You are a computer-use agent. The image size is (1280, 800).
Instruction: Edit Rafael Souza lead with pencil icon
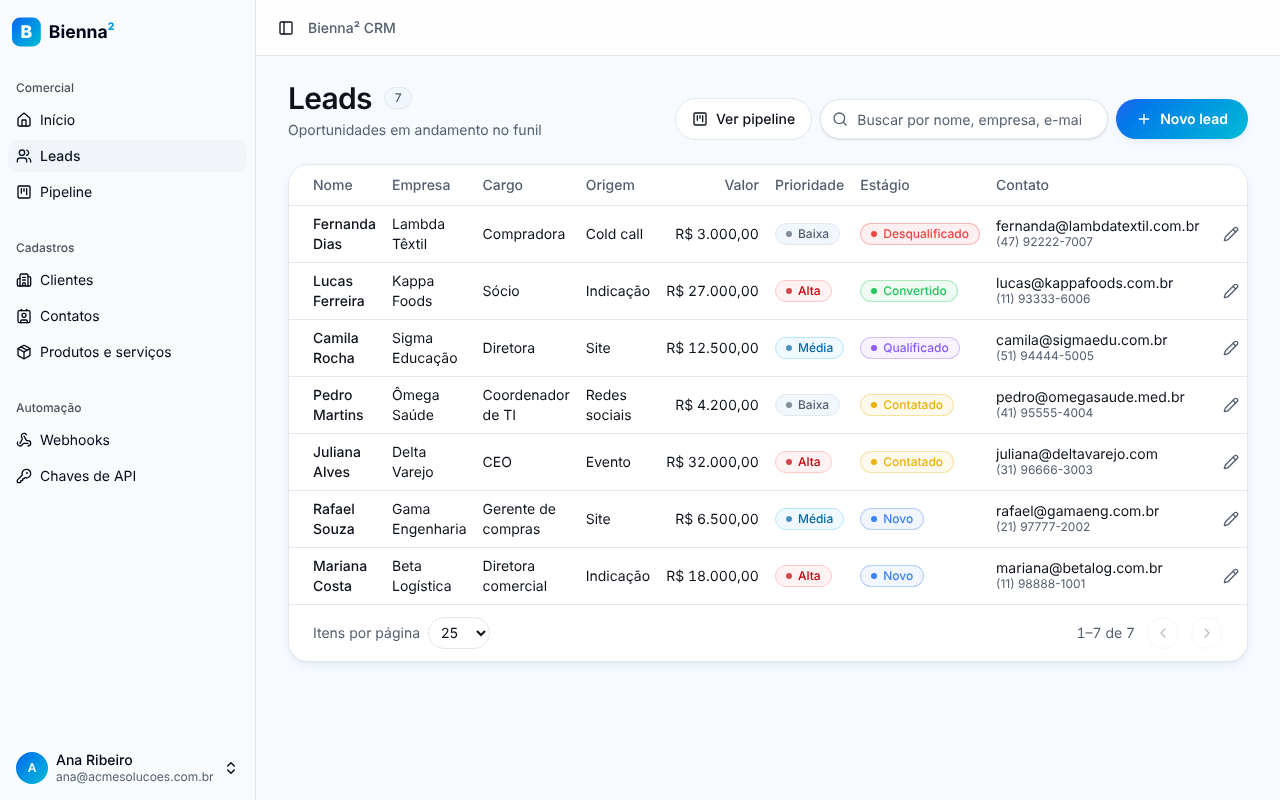pos(1231,519)
